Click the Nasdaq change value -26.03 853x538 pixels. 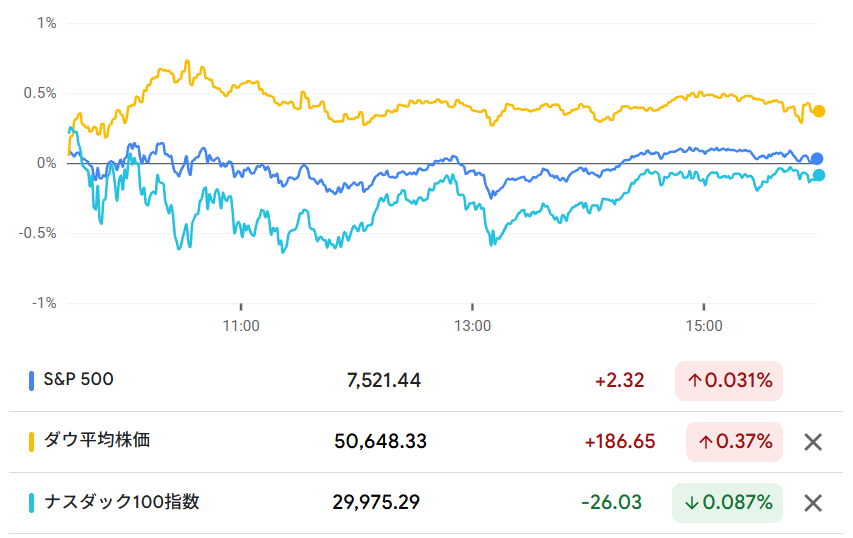click(x=611, y=503)
